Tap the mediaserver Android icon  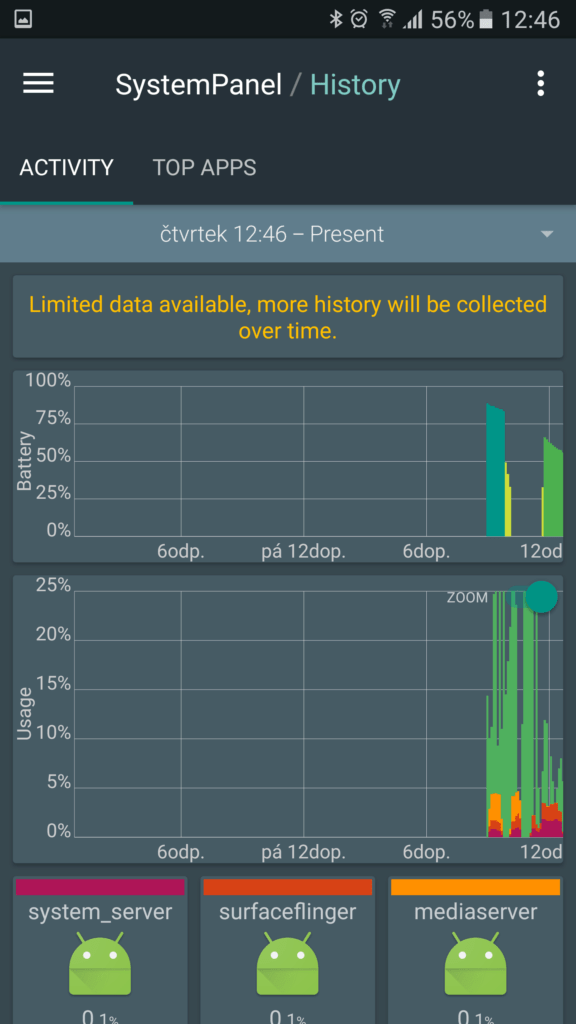click(x=476, y=963)
